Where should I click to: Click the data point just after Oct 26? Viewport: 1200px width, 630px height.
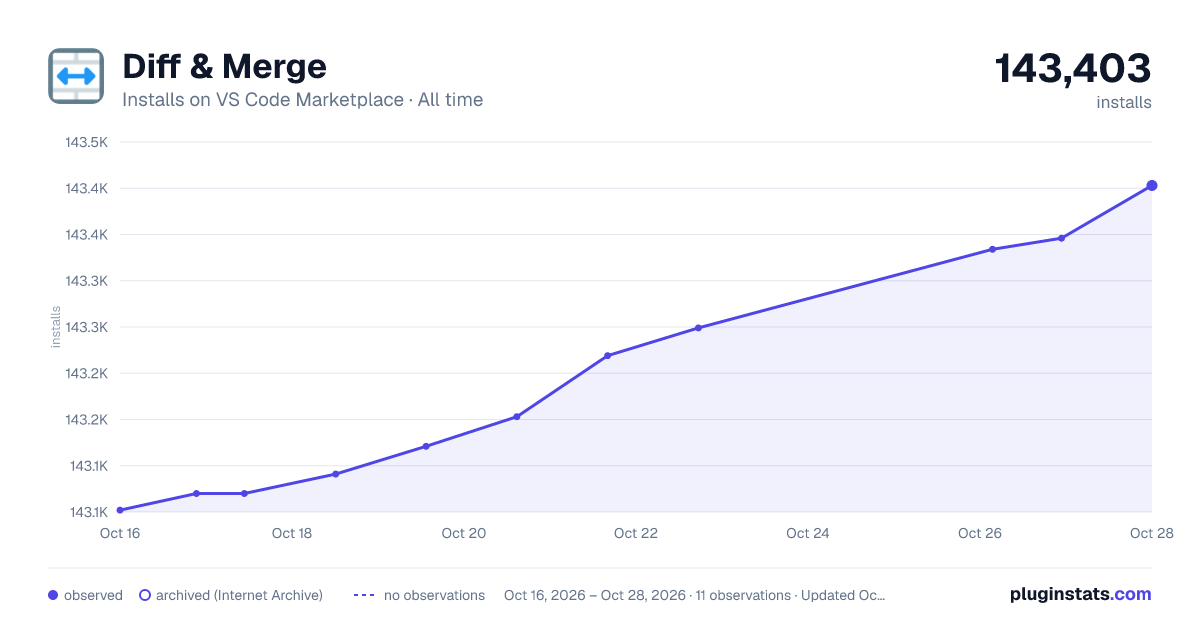click(992, 249)
